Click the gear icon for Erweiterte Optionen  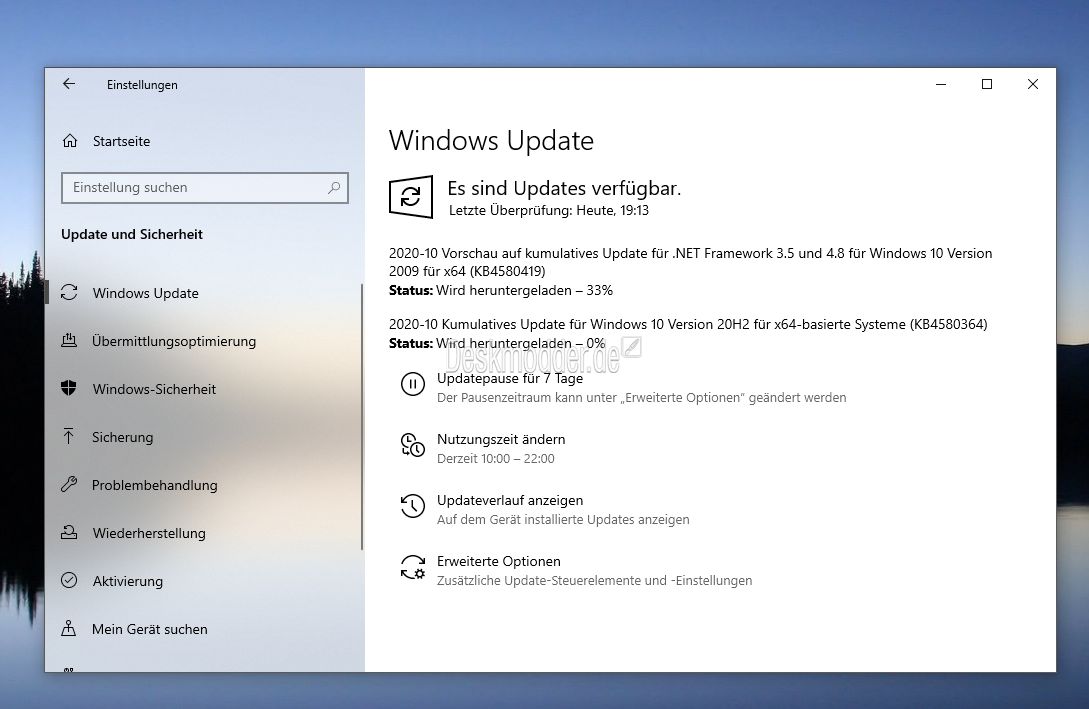pyautogui.click(x=413, y=567)
